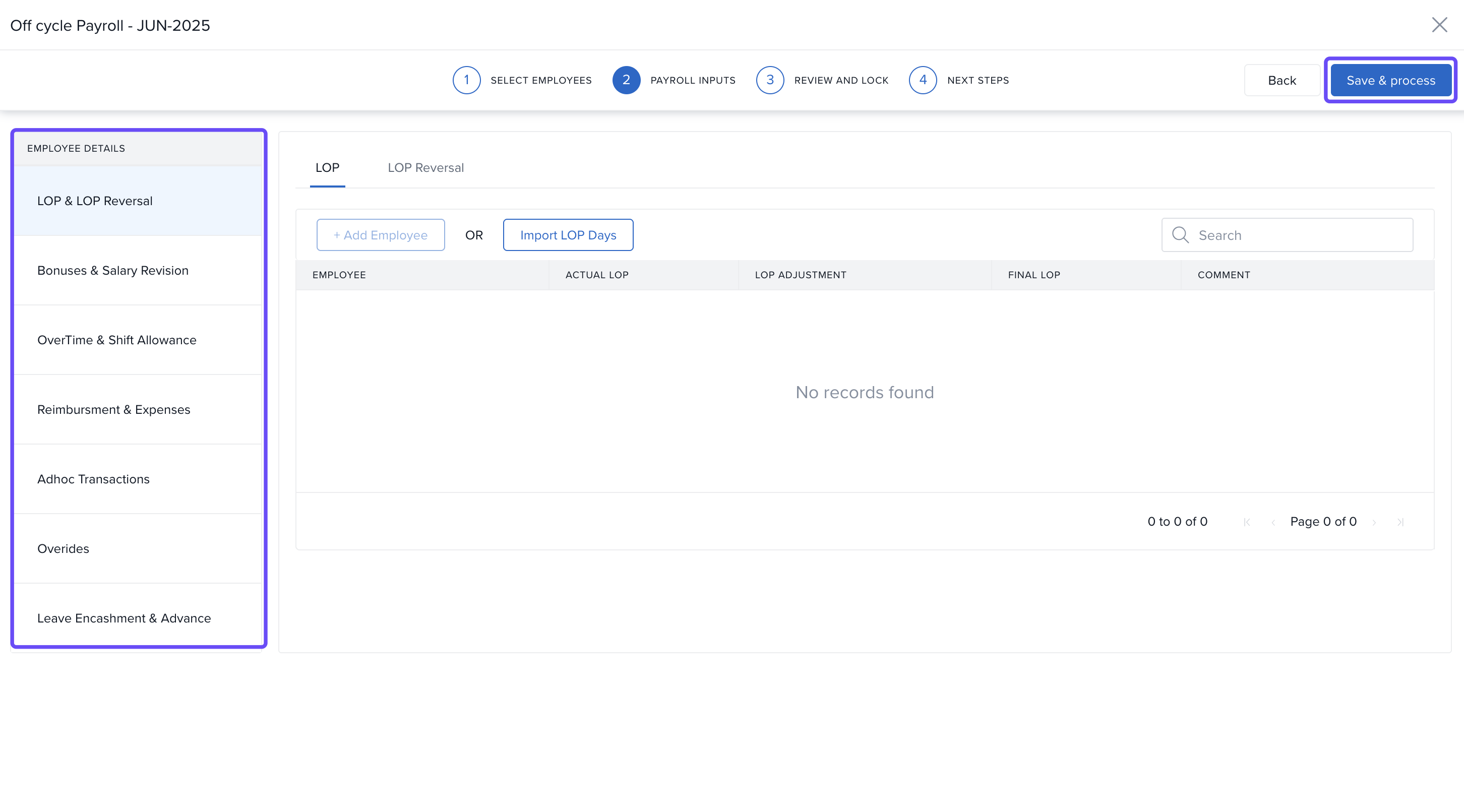Click step 4 Next Steps circle
The image size is (1464, 812).
[923, 80]
